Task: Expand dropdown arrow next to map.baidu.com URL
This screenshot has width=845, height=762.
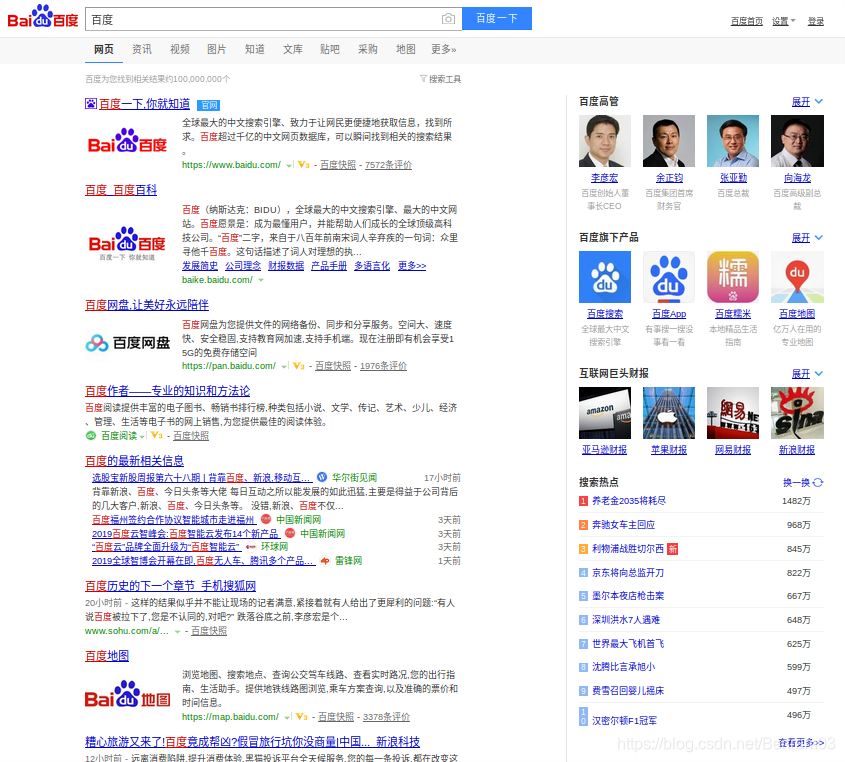Action: coord(287,717)
